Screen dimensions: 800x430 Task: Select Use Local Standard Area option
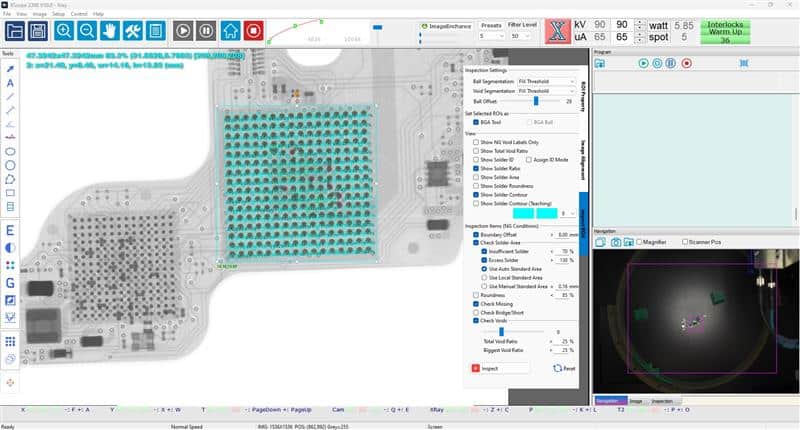[485, 277]
